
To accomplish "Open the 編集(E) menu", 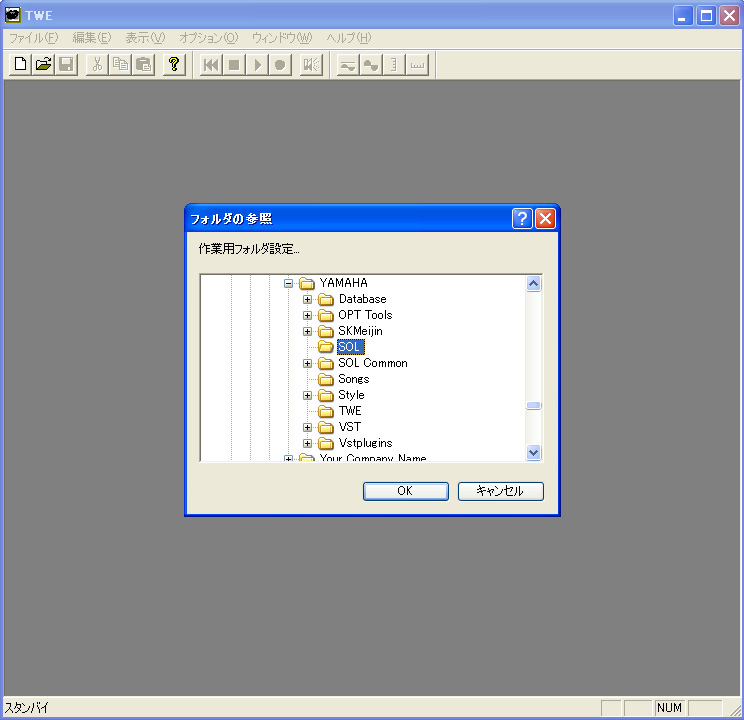I will 92,37.
